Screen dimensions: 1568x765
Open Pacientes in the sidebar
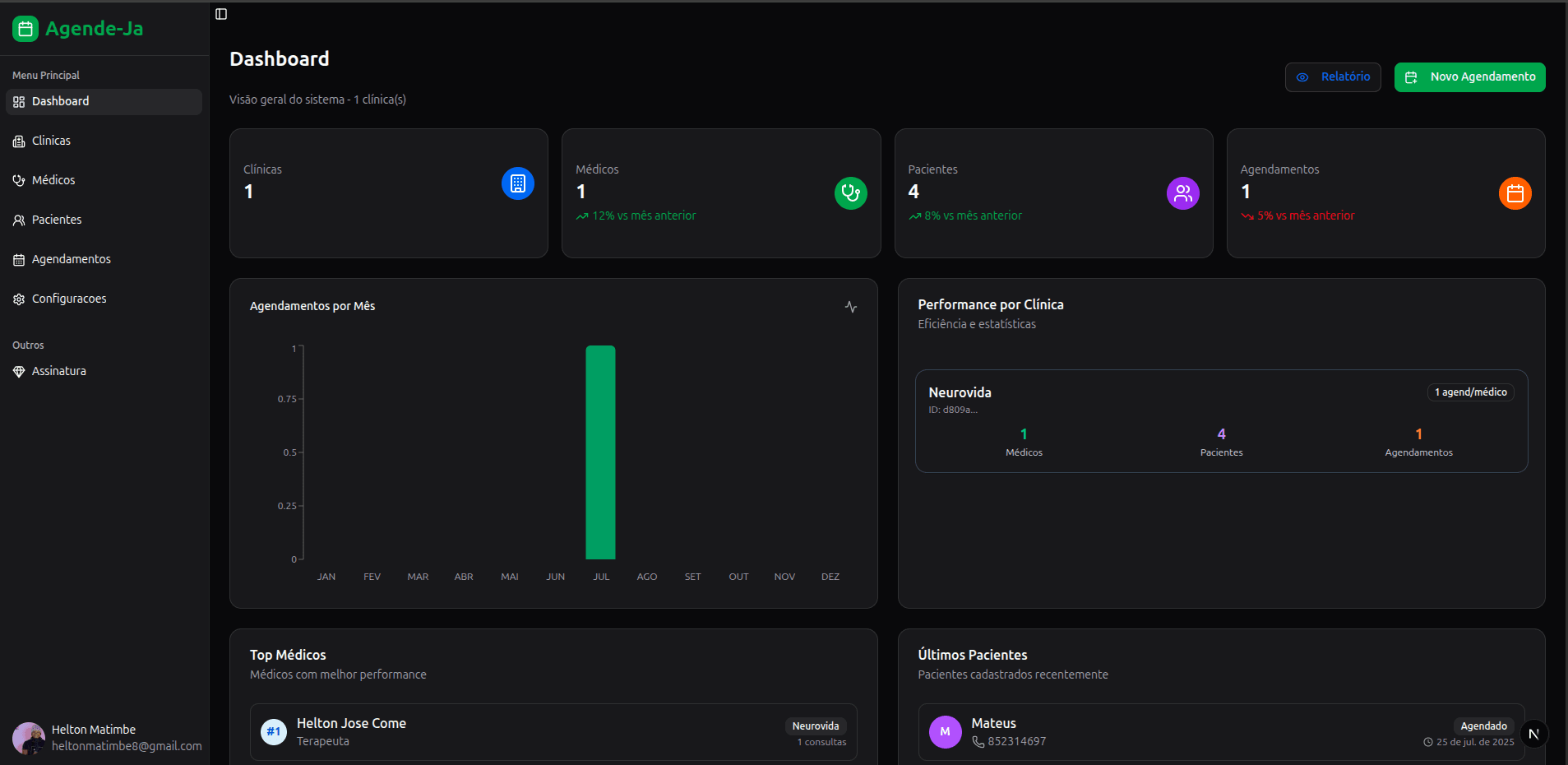57,220
